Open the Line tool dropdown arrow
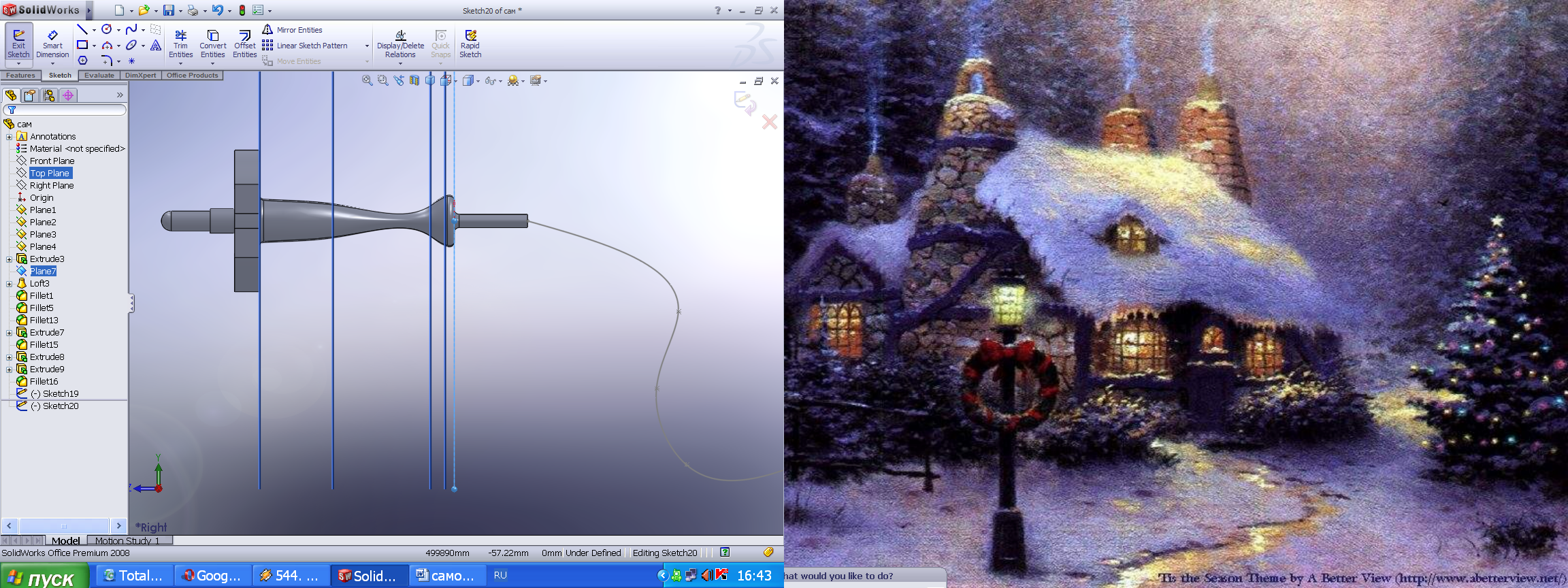Screen dimensions: 1568x588 tap(94, 30)
